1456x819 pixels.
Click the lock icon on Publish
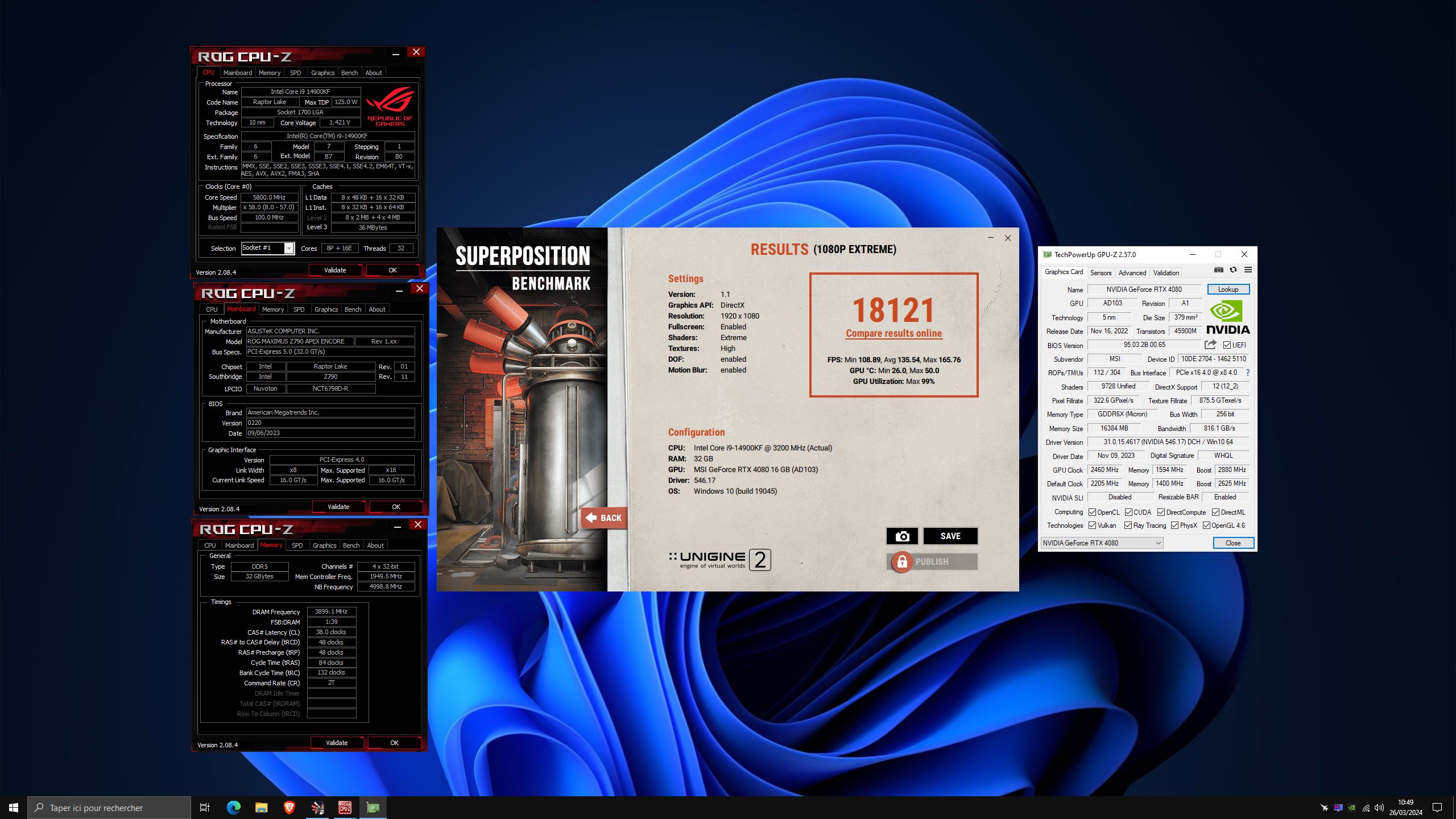(901, 562)
